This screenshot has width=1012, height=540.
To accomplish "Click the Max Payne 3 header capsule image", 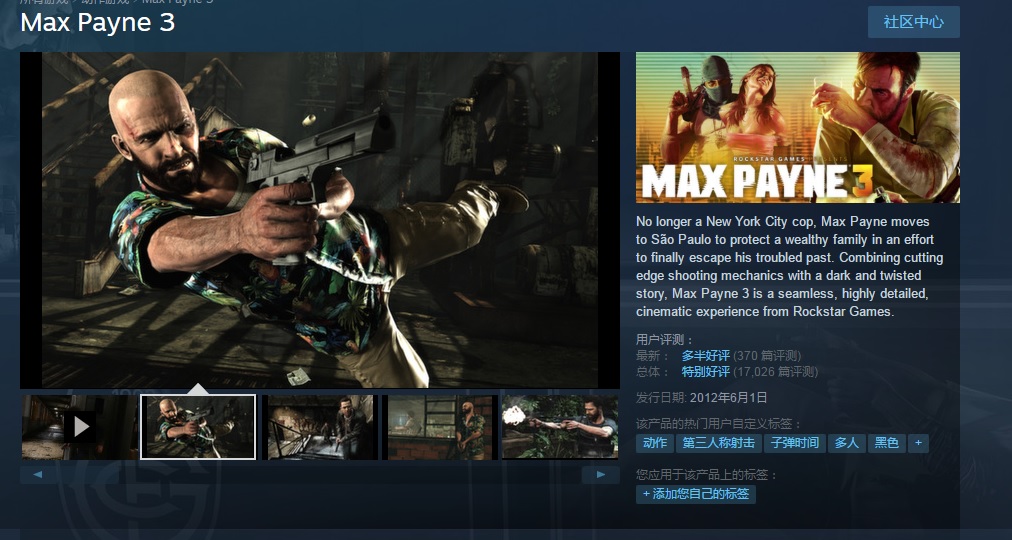I will point(798,128).
